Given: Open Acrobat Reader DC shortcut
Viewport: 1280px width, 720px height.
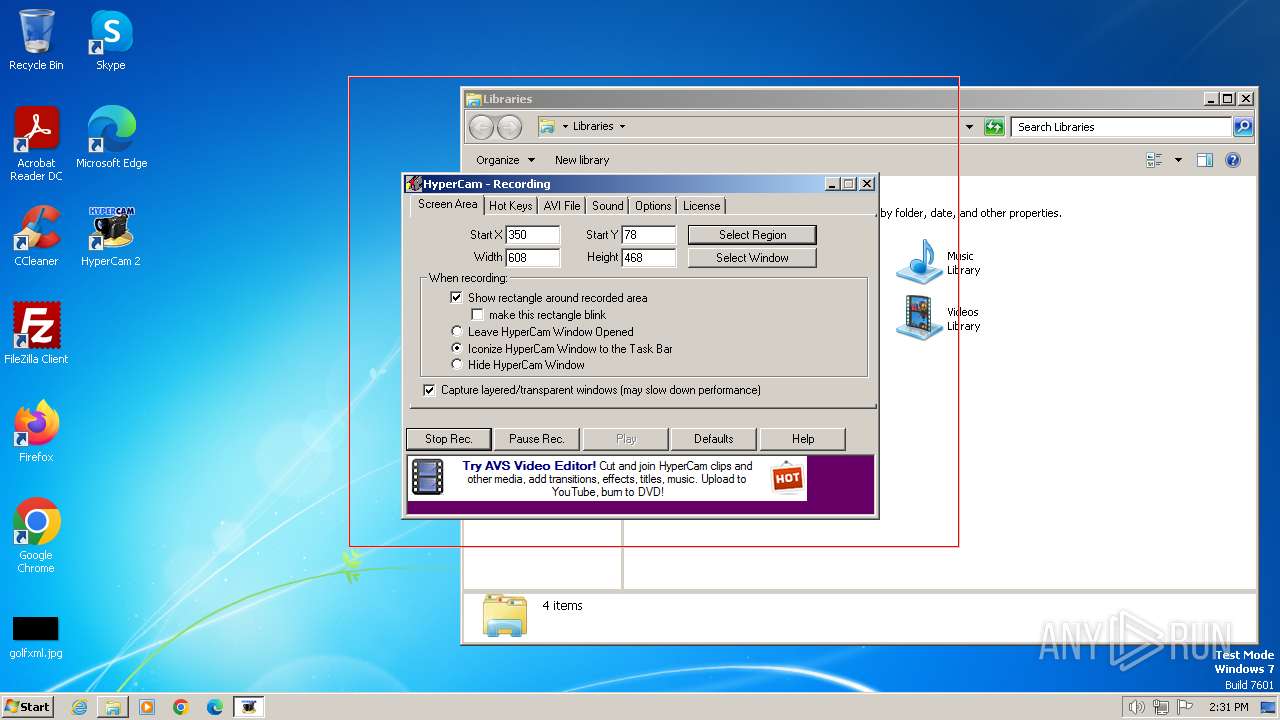Looking at the screenshot, I should [36, 143].
